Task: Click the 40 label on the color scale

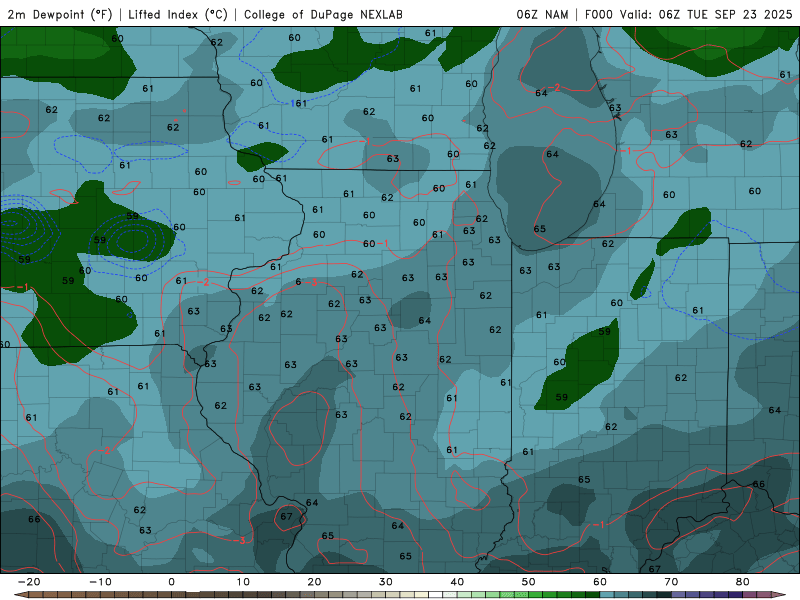Action: tap(457, 582)
